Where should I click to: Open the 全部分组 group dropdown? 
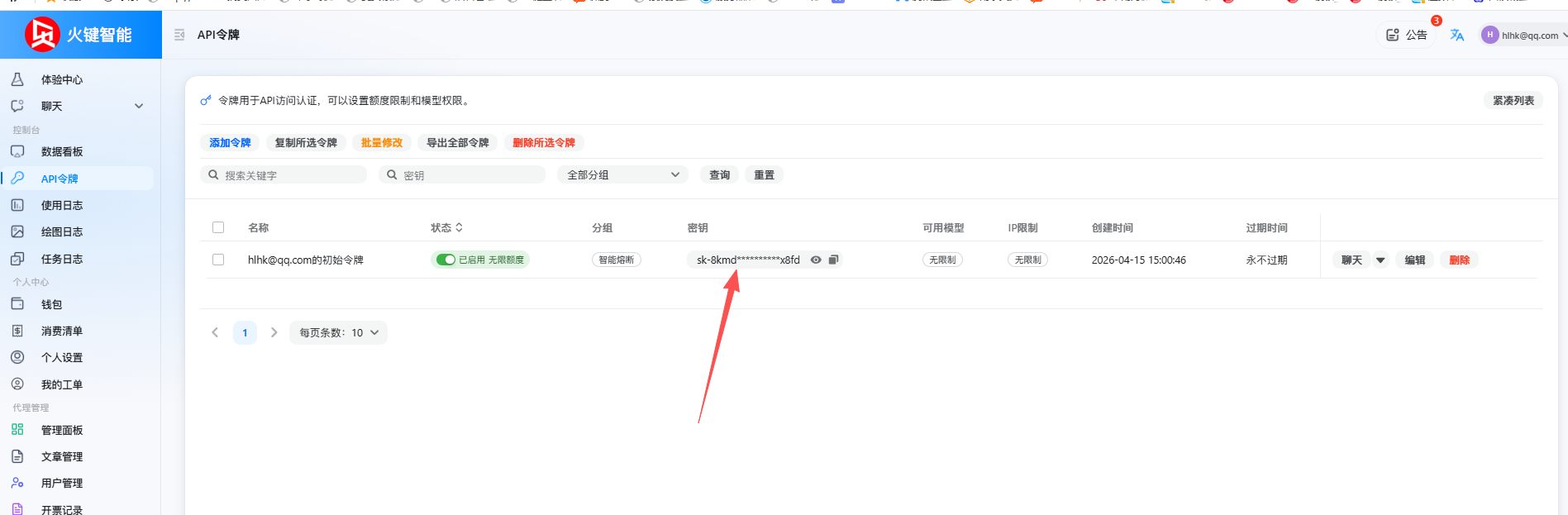click(622, 174)
